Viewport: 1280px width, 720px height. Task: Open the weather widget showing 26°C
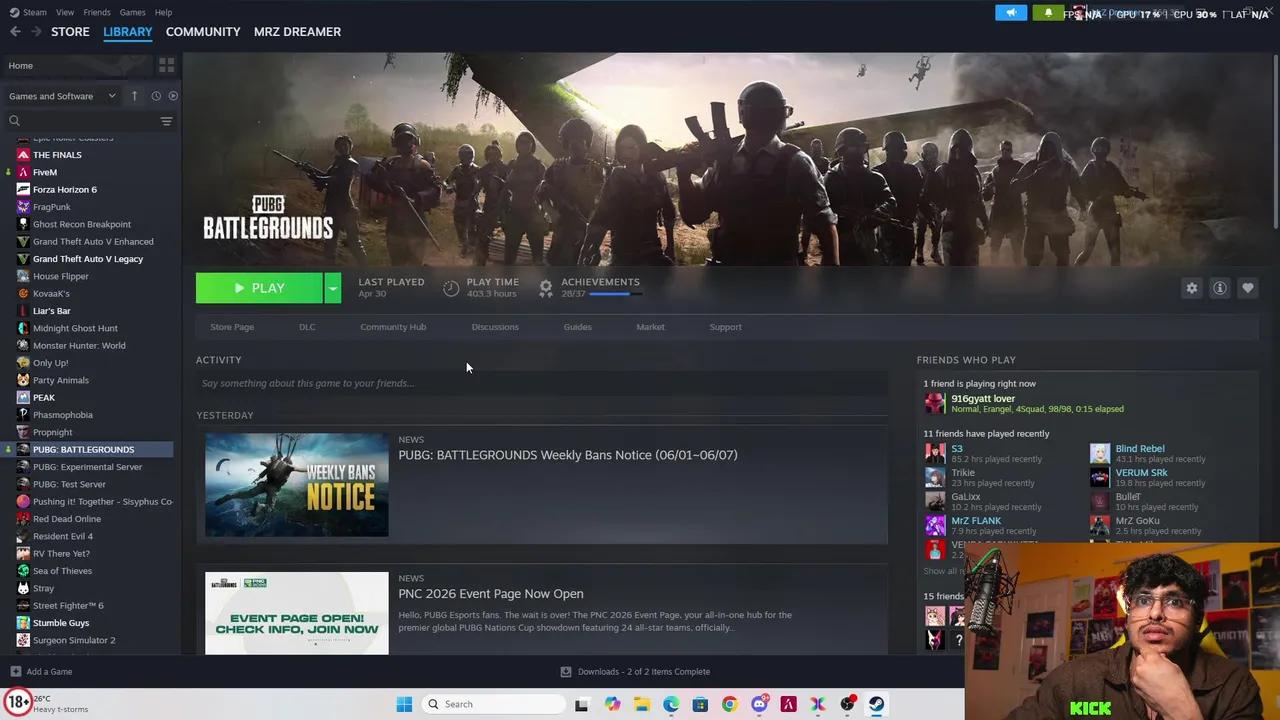pos(47,704)
